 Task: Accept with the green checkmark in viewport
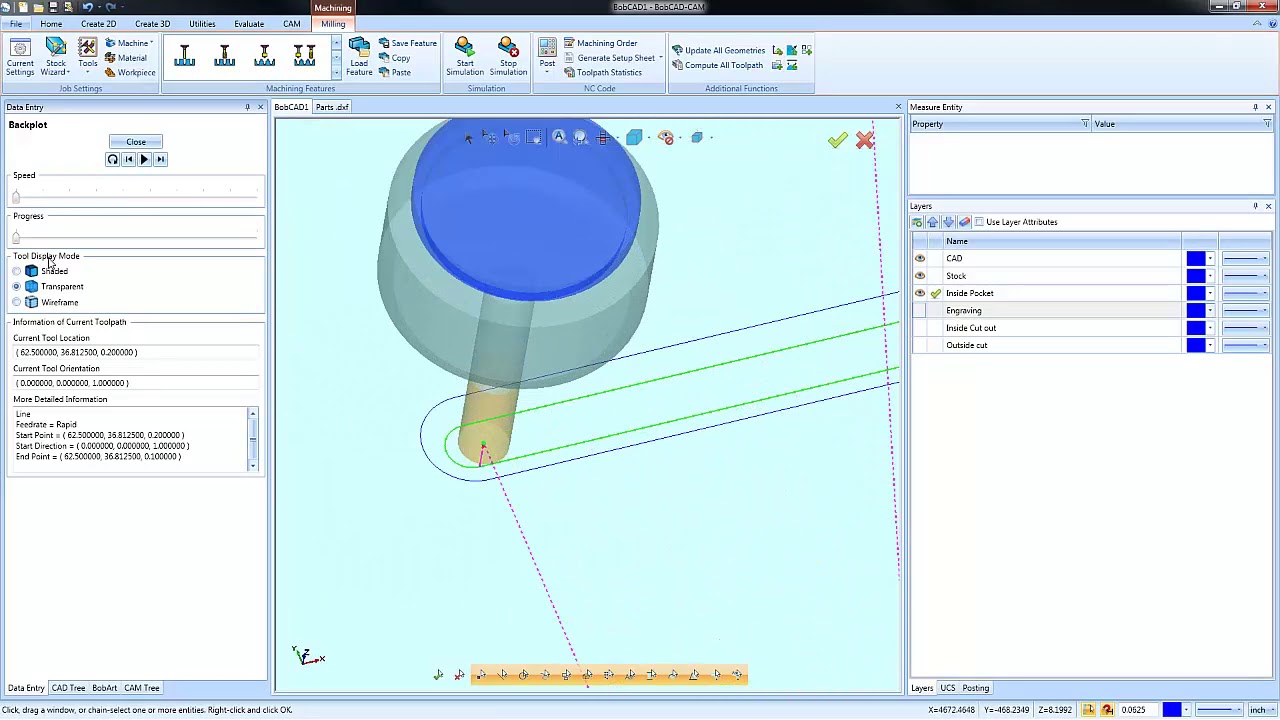pos(837,141)
